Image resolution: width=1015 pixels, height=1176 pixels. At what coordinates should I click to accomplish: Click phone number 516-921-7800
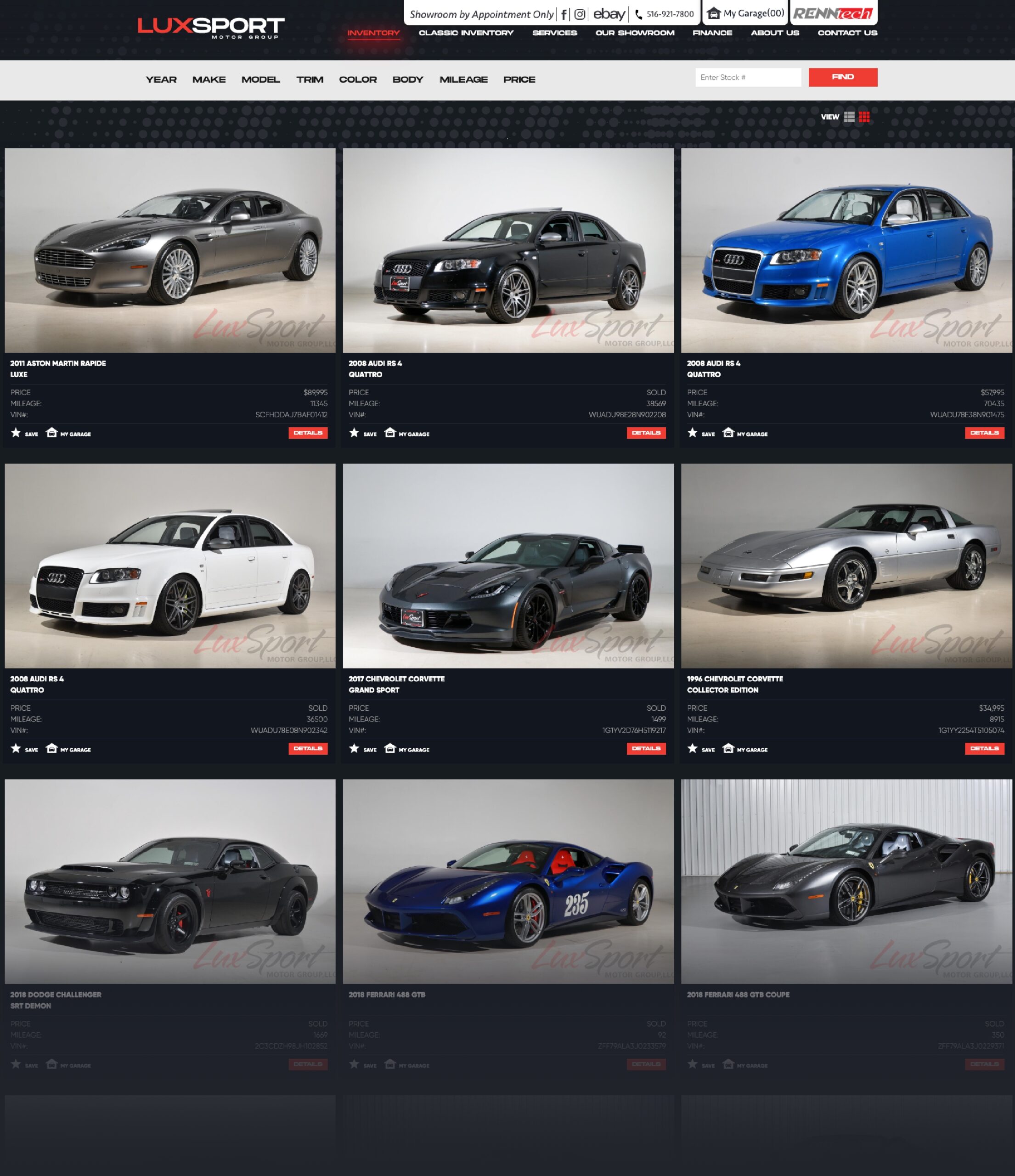point(670,14)
